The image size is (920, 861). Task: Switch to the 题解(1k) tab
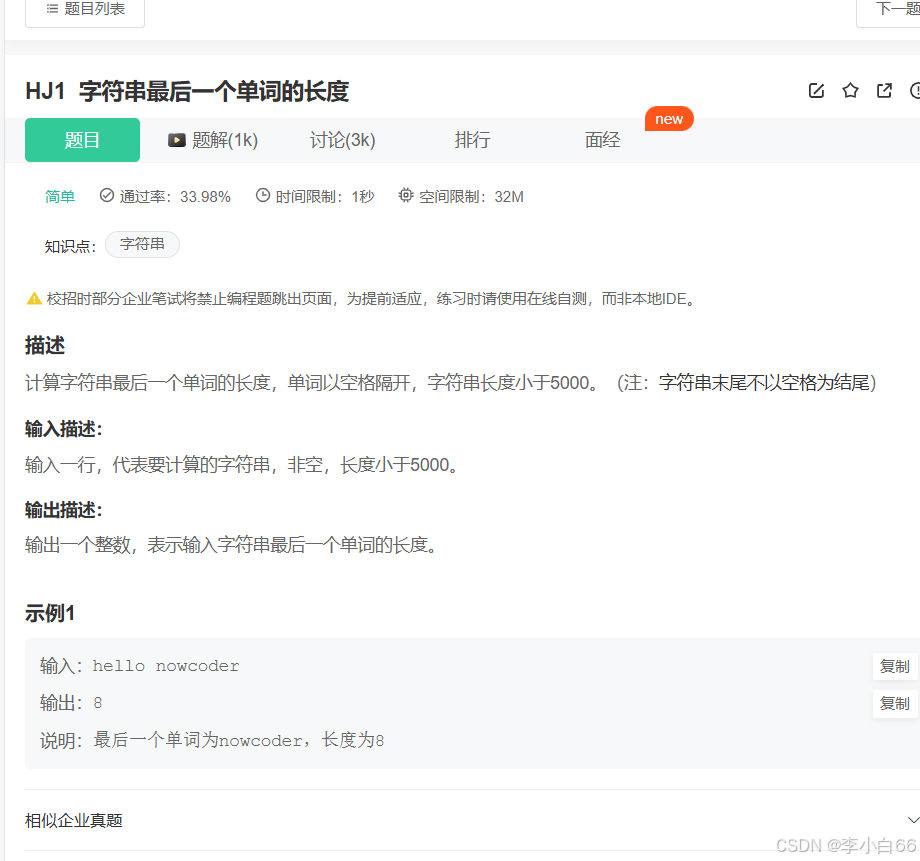214,140
